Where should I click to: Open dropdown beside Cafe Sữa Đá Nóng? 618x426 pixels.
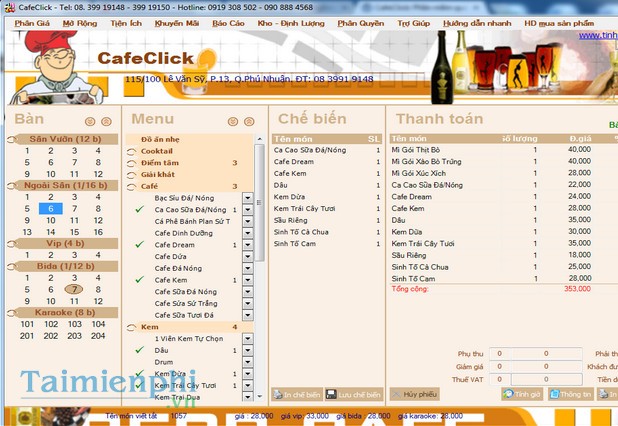coord(248,292)
